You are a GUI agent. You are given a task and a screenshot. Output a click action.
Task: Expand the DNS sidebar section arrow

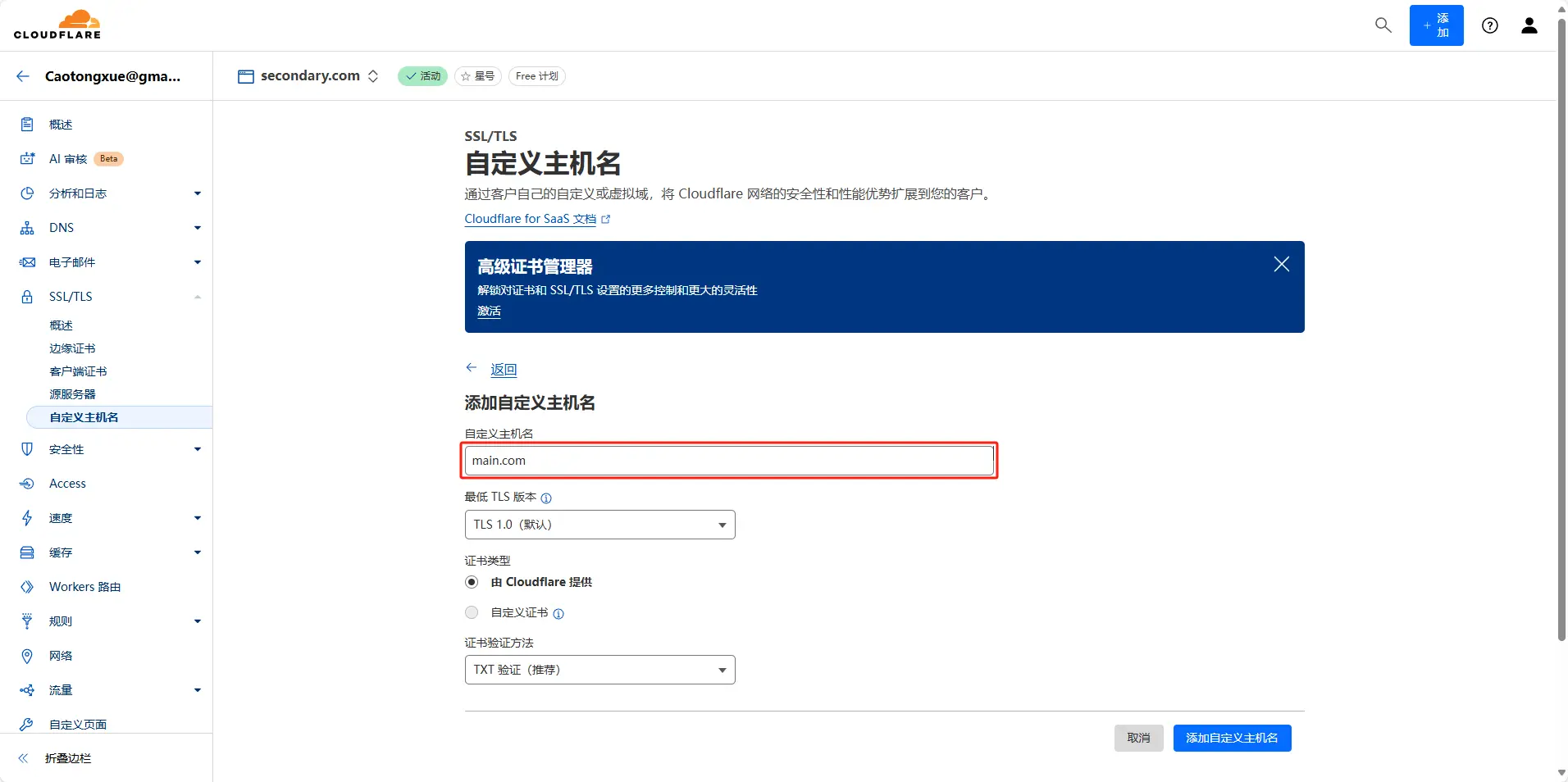(198, 228)
